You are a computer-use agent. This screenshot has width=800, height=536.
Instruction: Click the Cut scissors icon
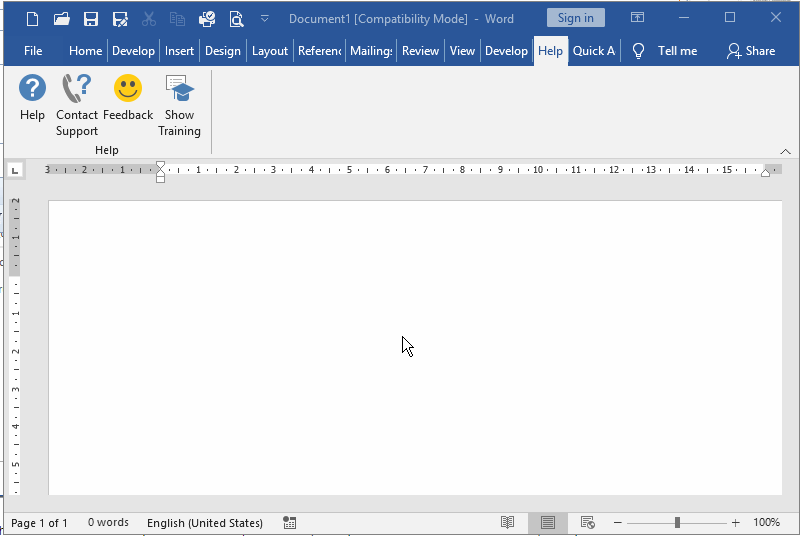coord(148,19)
